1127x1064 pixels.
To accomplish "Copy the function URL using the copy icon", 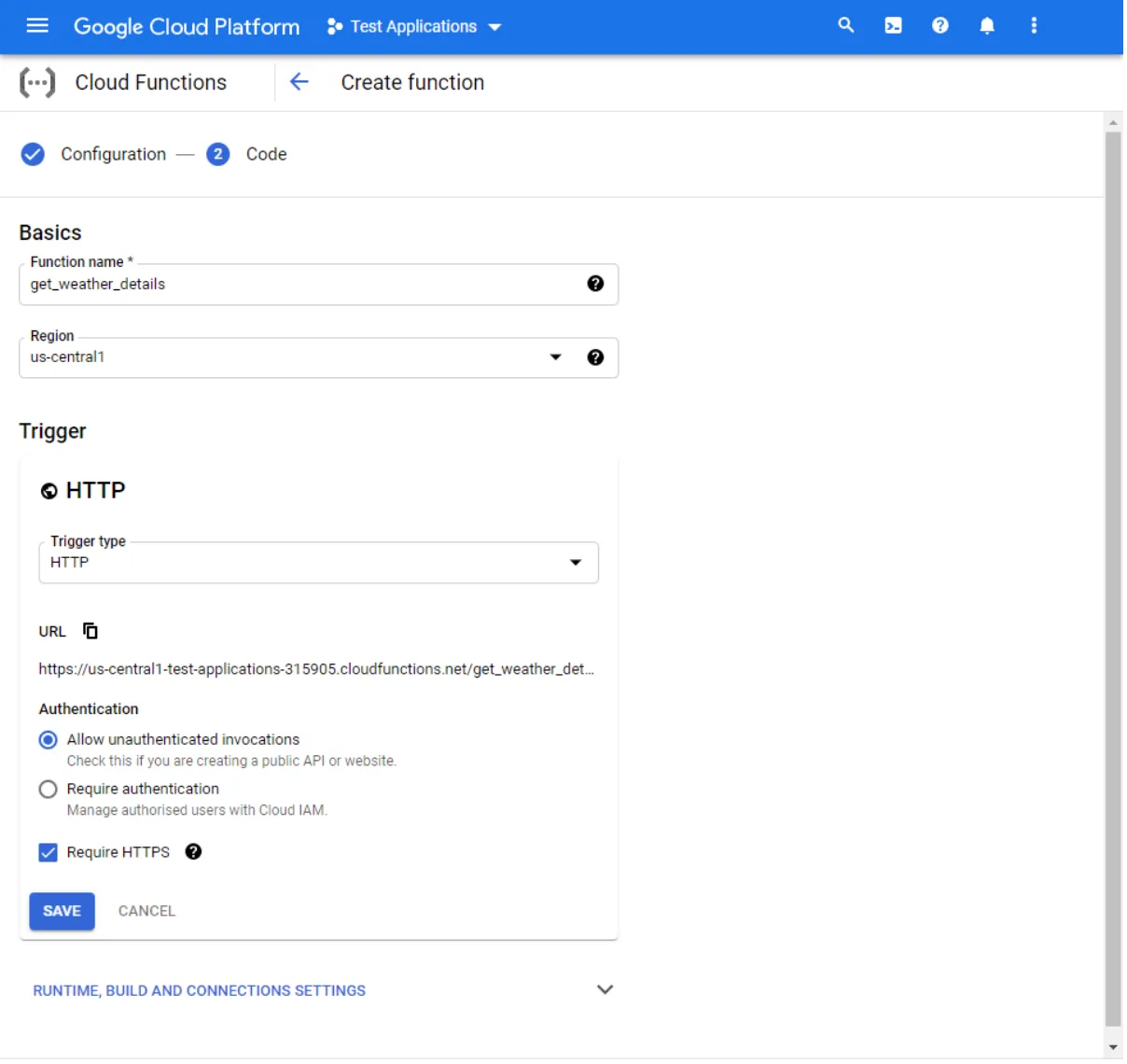I will pyautogui.click(x=90, y=631).
